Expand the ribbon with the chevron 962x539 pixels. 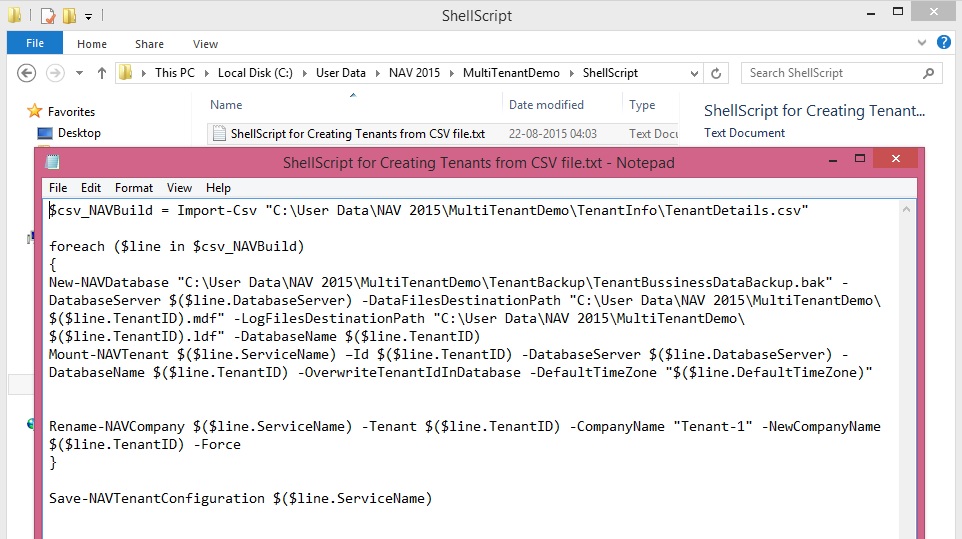coord(922,43)
